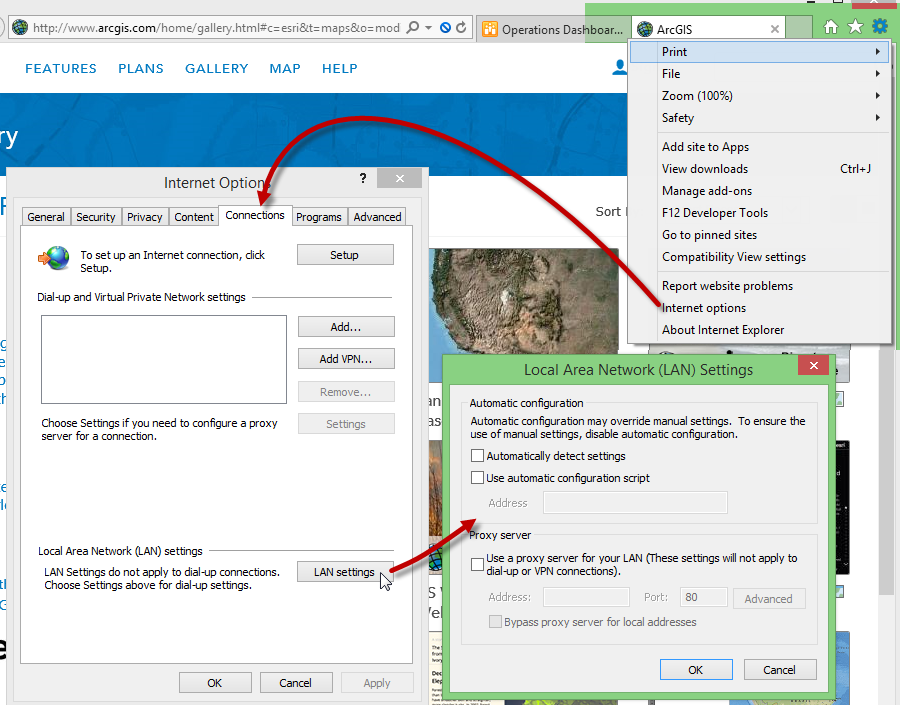900x705 pixels.
Task: Click Cancel in Internet Options dialog
Action: [296, 683]
